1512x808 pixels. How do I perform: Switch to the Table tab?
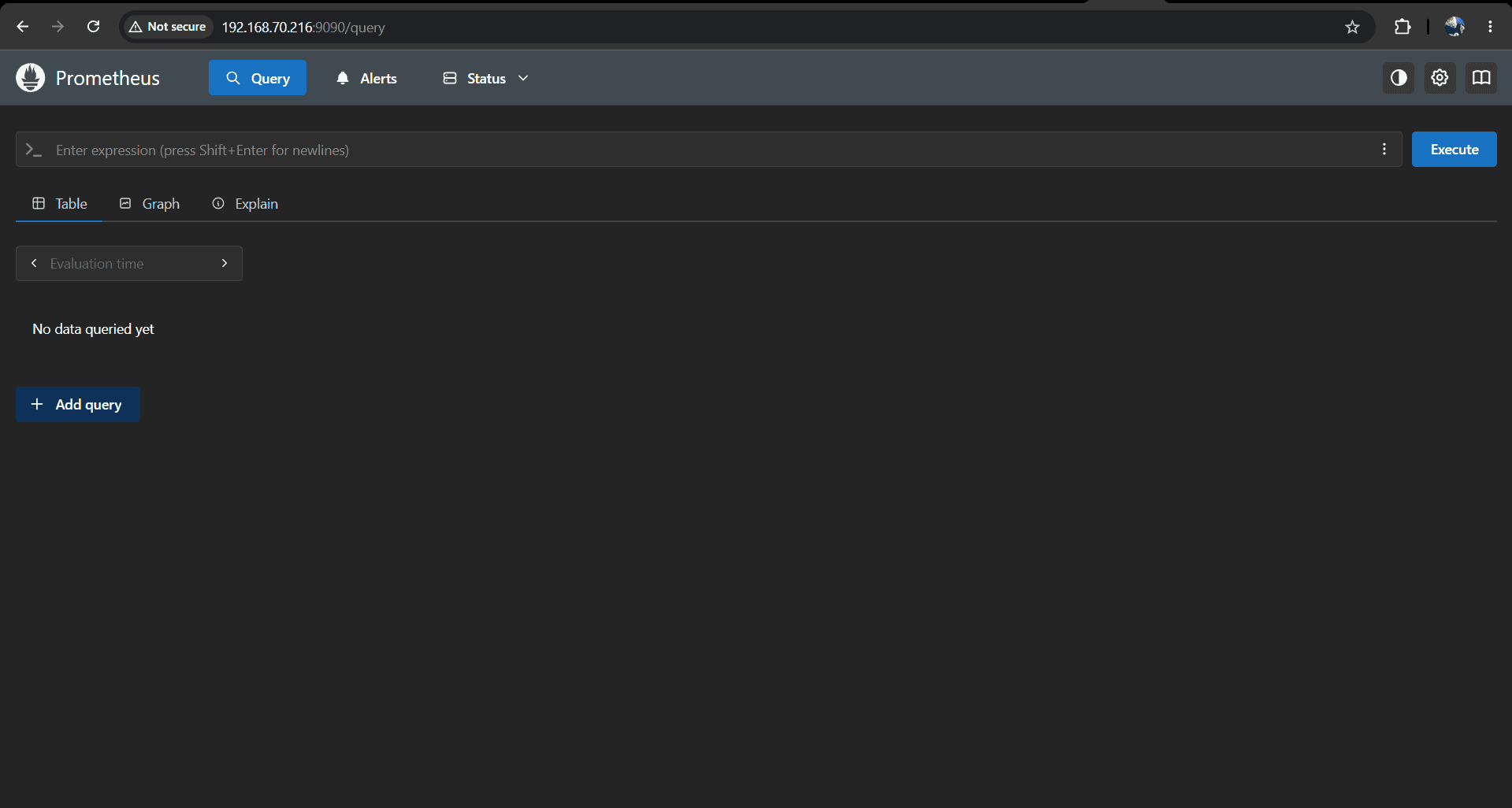click(x=59, y=204)
